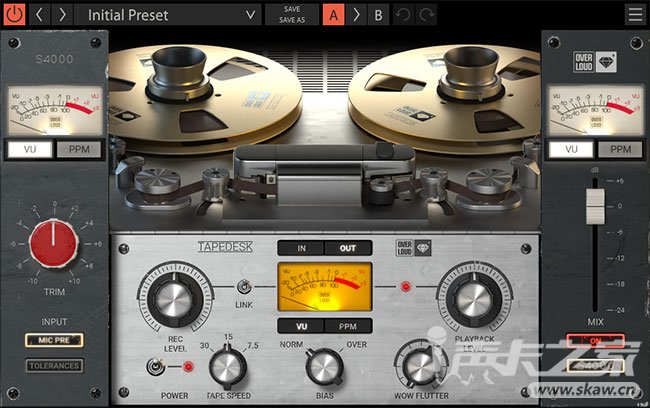Click the orange center VU meter
The height and width of the screenshot is (408, 650).
click(x=325, y=287)
